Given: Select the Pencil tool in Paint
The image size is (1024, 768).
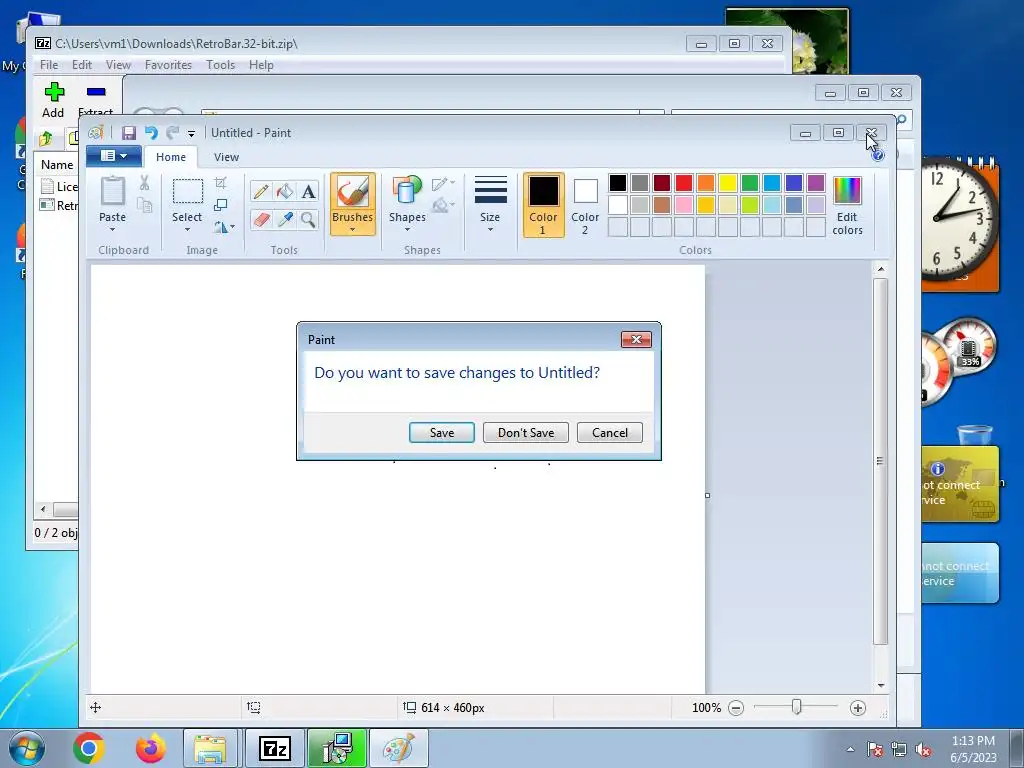Looking at the screenshot, I should (x=261, y=191).
